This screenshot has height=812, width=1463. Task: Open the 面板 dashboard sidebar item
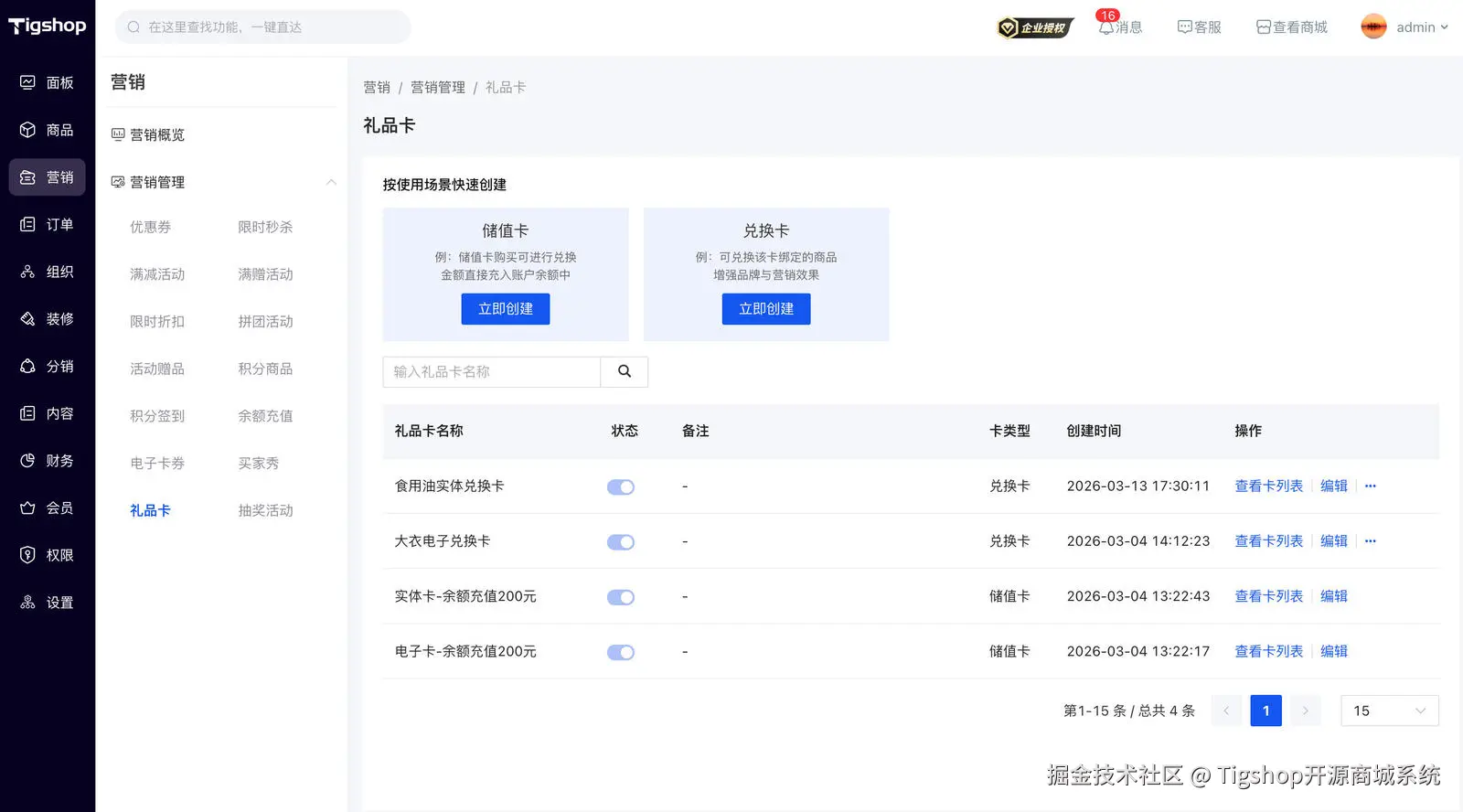point(48,82)
